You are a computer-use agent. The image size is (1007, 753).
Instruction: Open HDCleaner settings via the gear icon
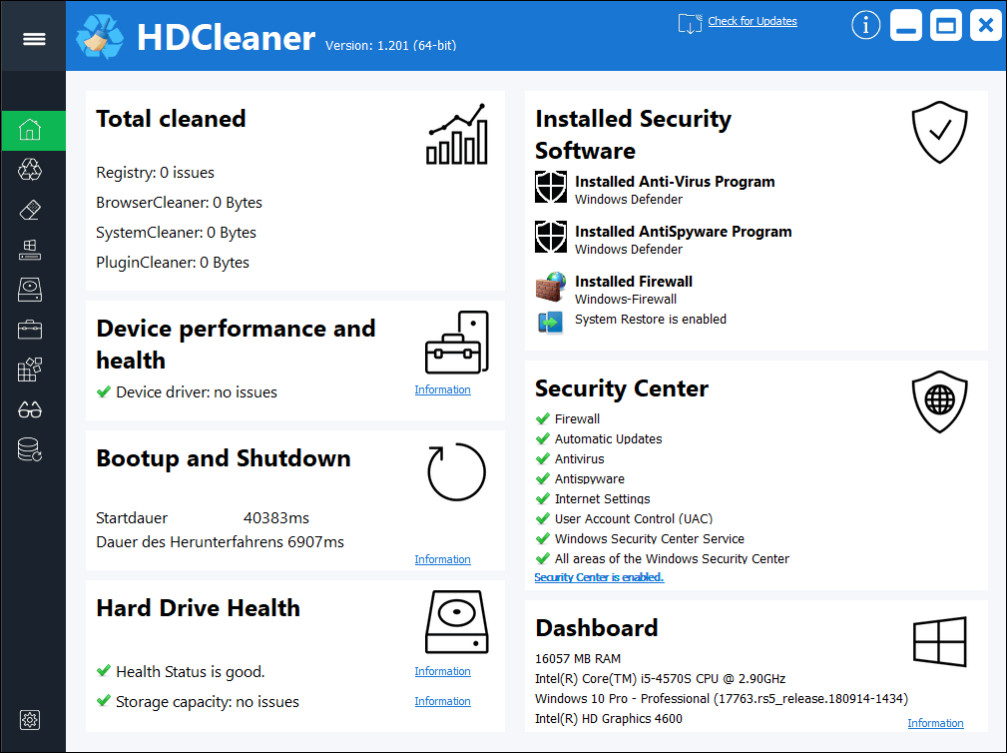(30, 720)
